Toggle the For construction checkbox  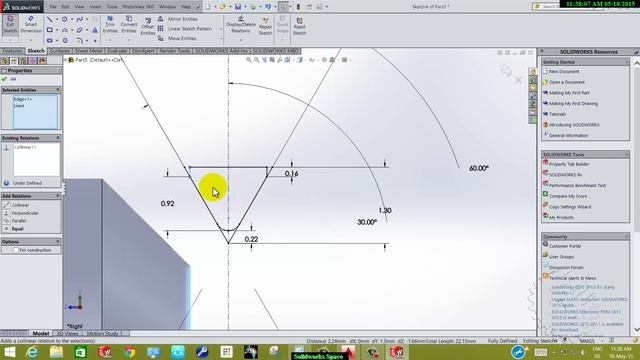point(16,250)
